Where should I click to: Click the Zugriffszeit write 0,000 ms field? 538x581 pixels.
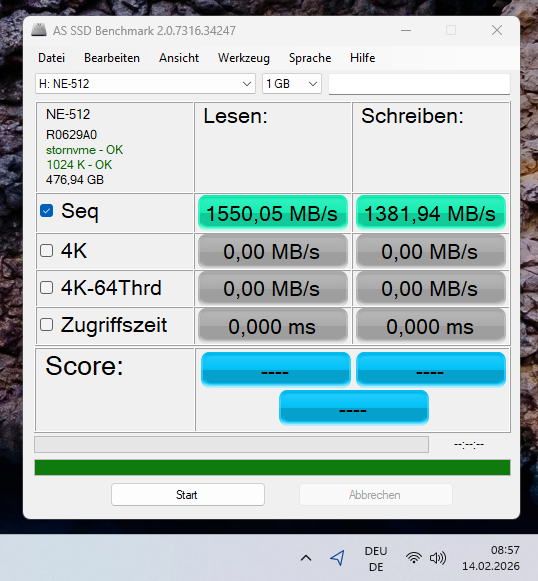(431, 326)
